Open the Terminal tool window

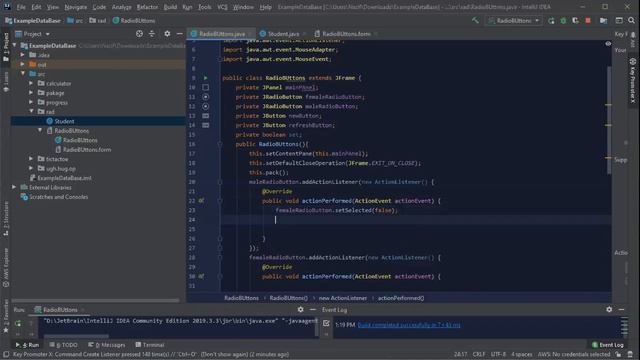149,345
